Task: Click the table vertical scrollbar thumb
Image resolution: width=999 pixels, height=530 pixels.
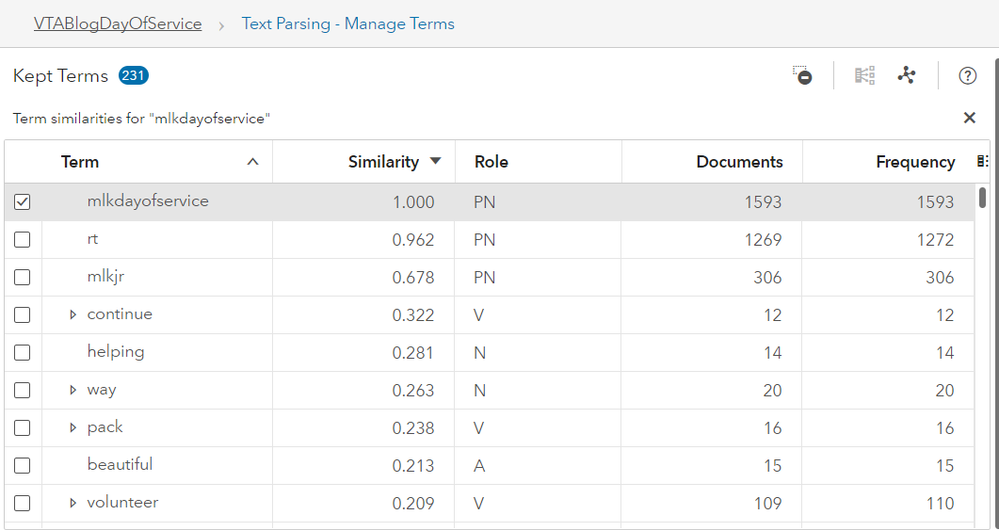Action: click(983, 197)
